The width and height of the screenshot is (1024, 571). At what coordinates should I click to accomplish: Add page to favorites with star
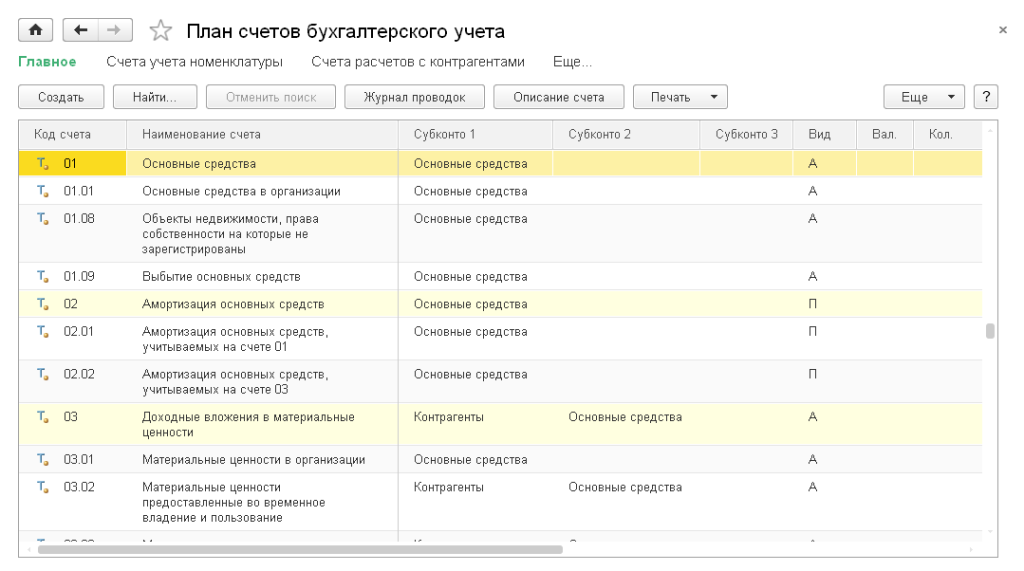coord(161,32)
